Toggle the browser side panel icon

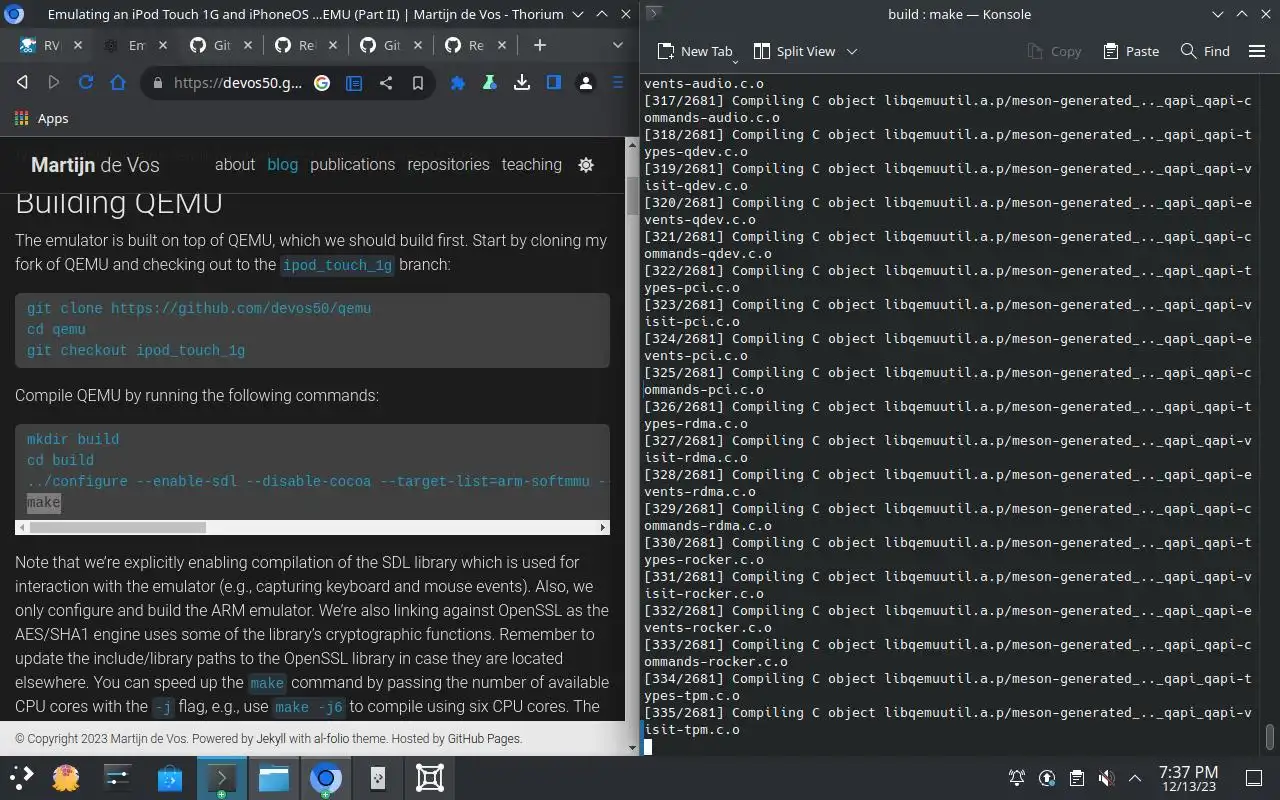(x=554, y=83)
